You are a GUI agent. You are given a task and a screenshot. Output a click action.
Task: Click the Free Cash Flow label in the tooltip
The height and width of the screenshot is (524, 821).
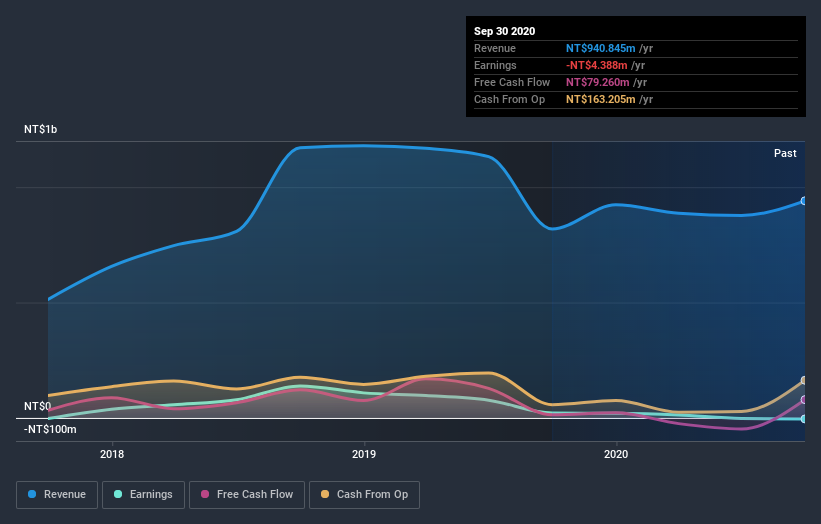click(x=512, y=82)
